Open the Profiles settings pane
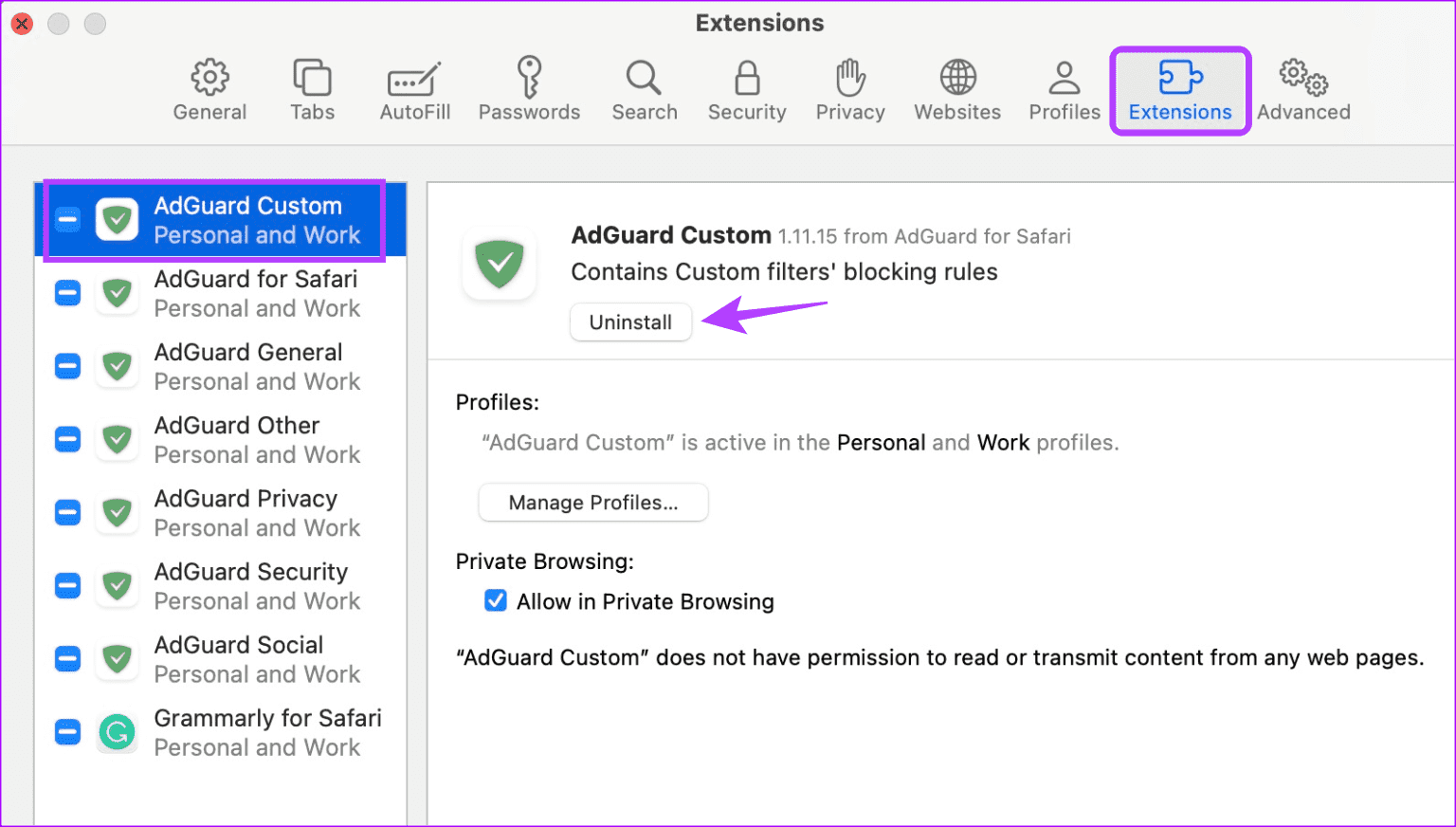The image size is (1456, 827). (1064, 88)
